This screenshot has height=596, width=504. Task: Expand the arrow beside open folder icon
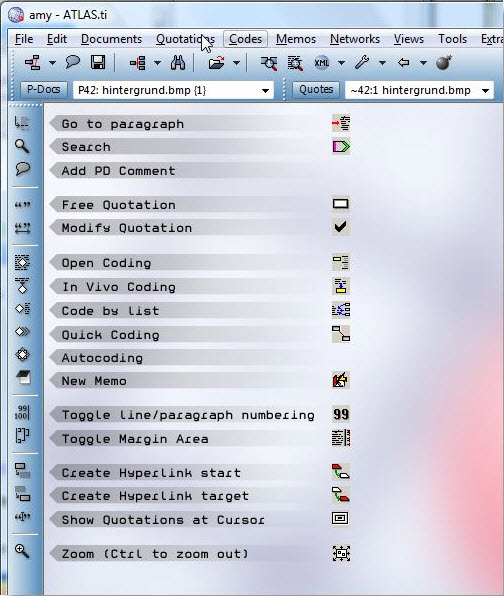236,63
